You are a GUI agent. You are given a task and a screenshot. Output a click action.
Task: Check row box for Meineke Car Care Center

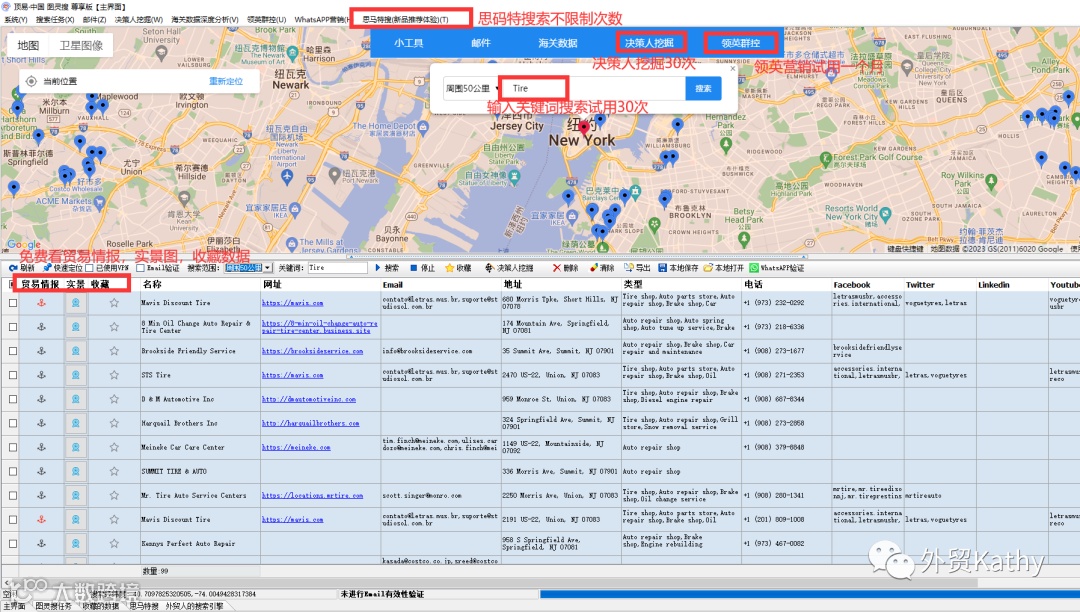(12, 447)
